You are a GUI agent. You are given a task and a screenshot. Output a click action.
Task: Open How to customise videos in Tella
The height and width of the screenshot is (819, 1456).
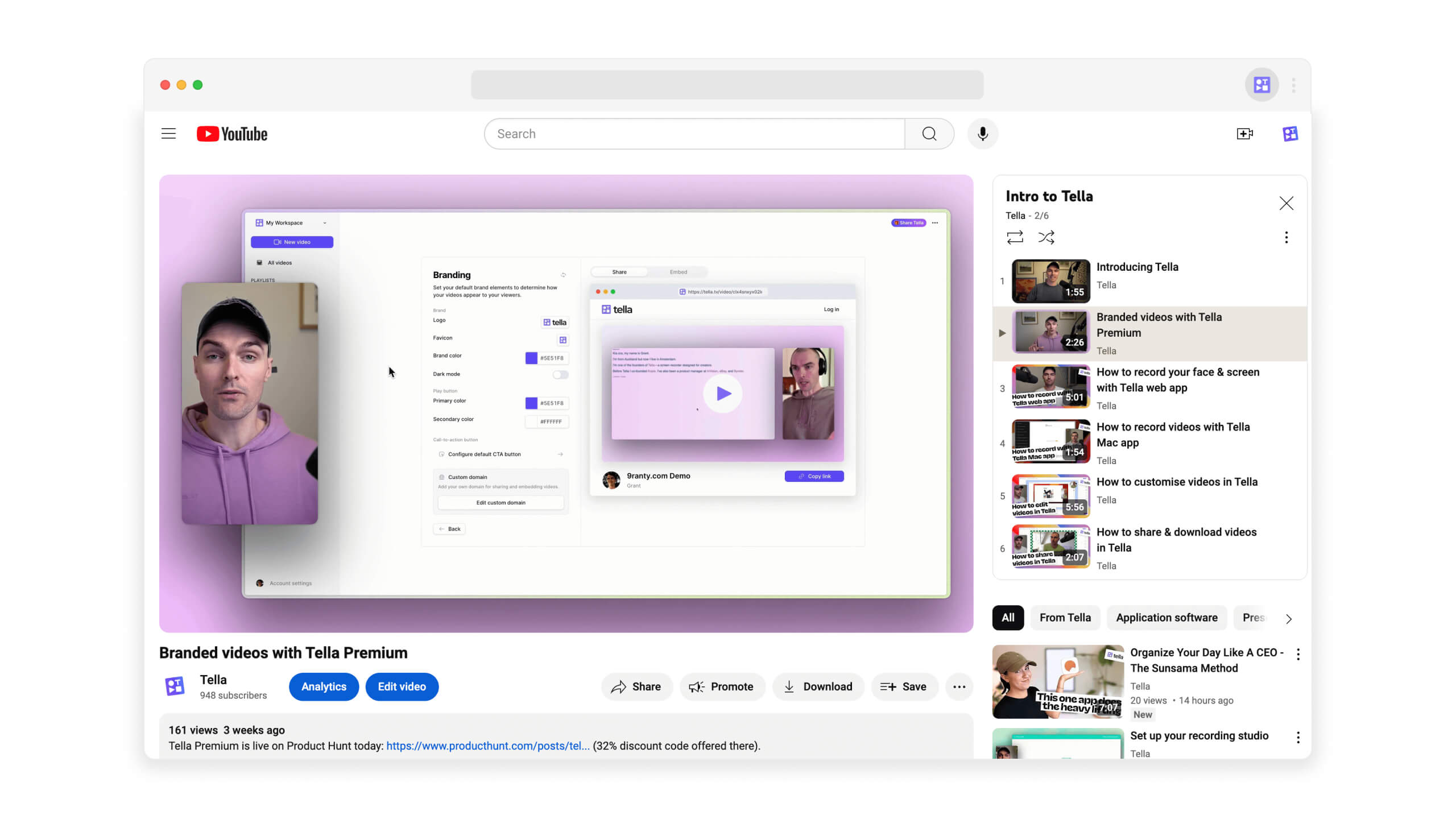click(x=1149, y=495)
